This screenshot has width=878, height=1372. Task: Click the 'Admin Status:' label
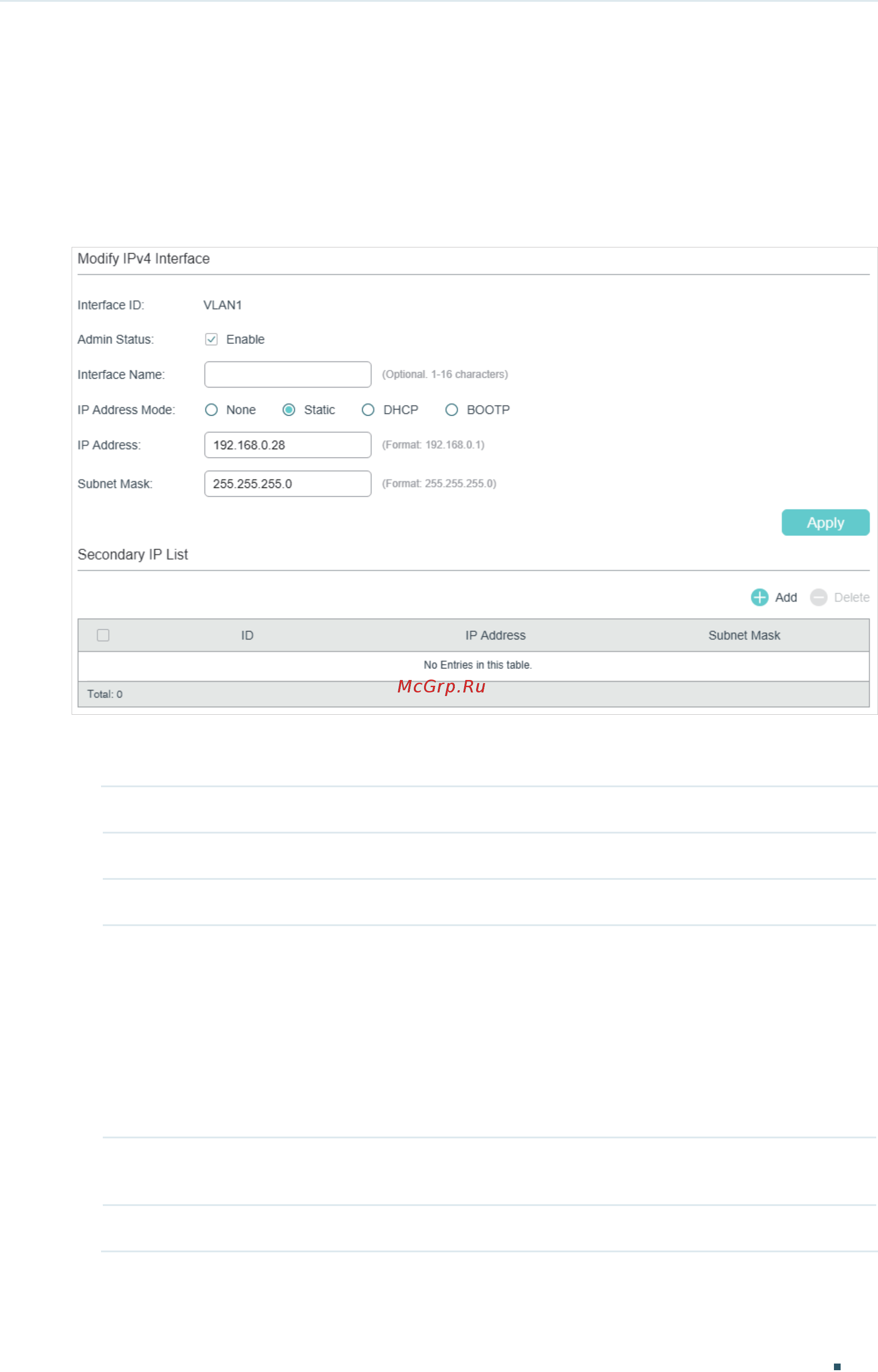(x=116, y=339)
